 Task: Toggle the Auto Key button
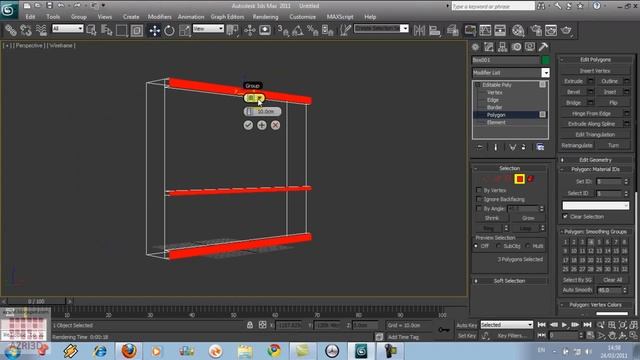coord(467,325)
